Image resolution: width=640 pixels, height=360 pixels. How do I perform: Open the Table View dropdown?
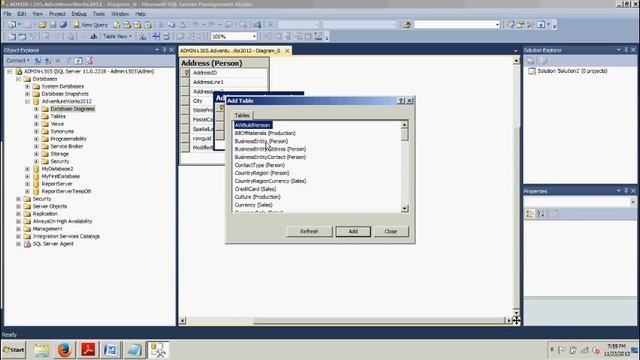[117, 37]
